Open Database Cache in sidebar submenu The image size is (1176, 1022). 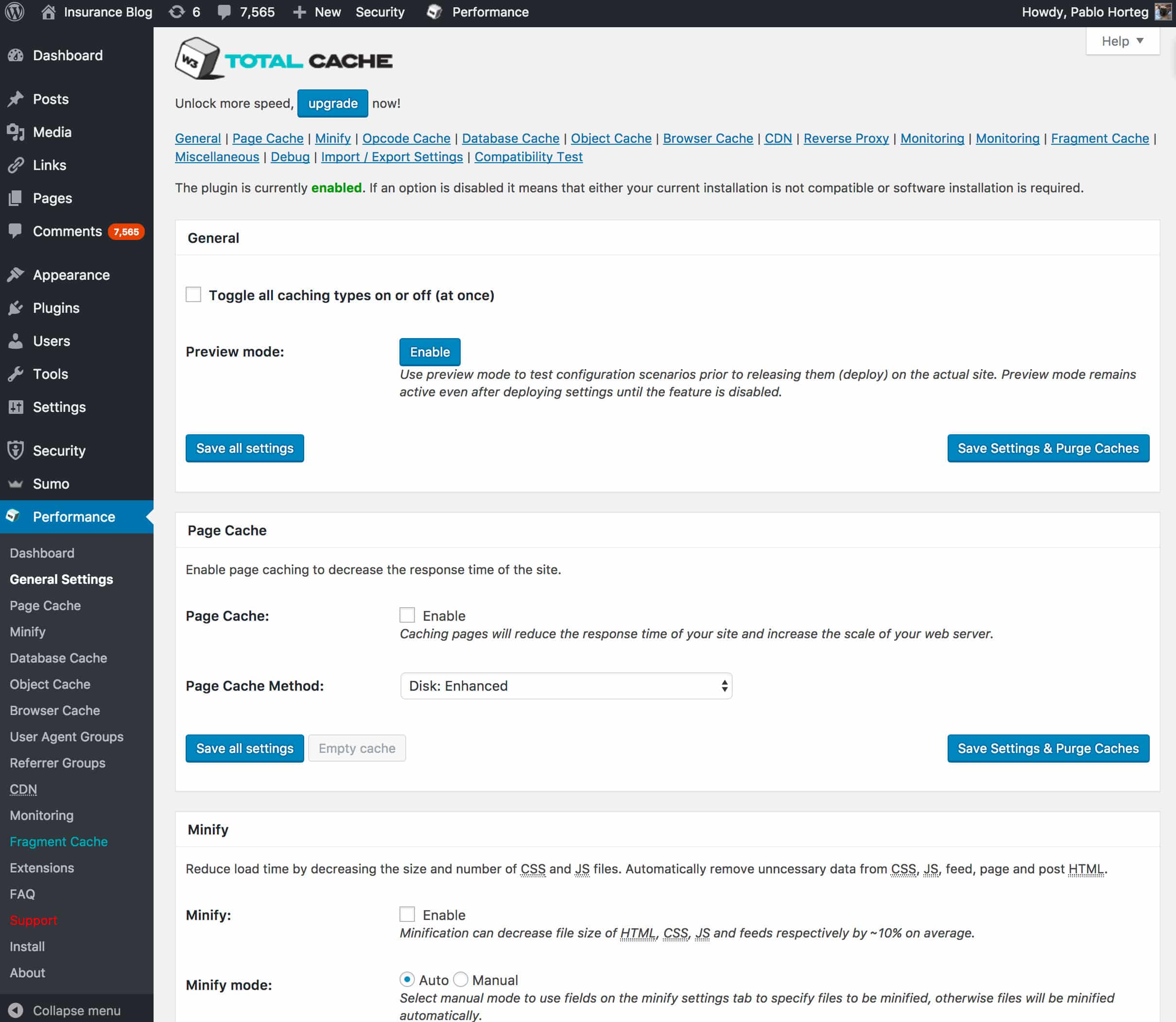click(58, 658)
